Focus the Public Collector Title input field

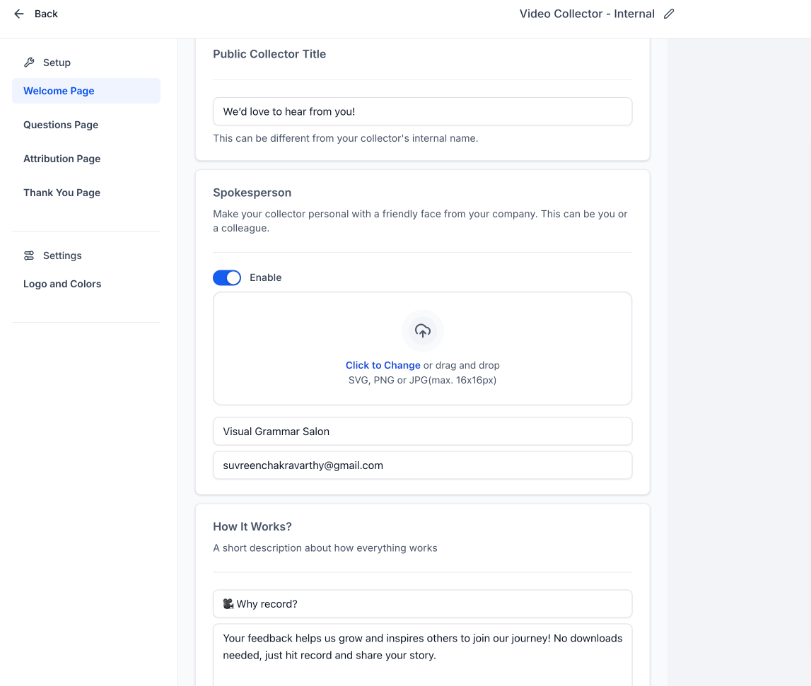pyautogui.click(x=422, y=112)
